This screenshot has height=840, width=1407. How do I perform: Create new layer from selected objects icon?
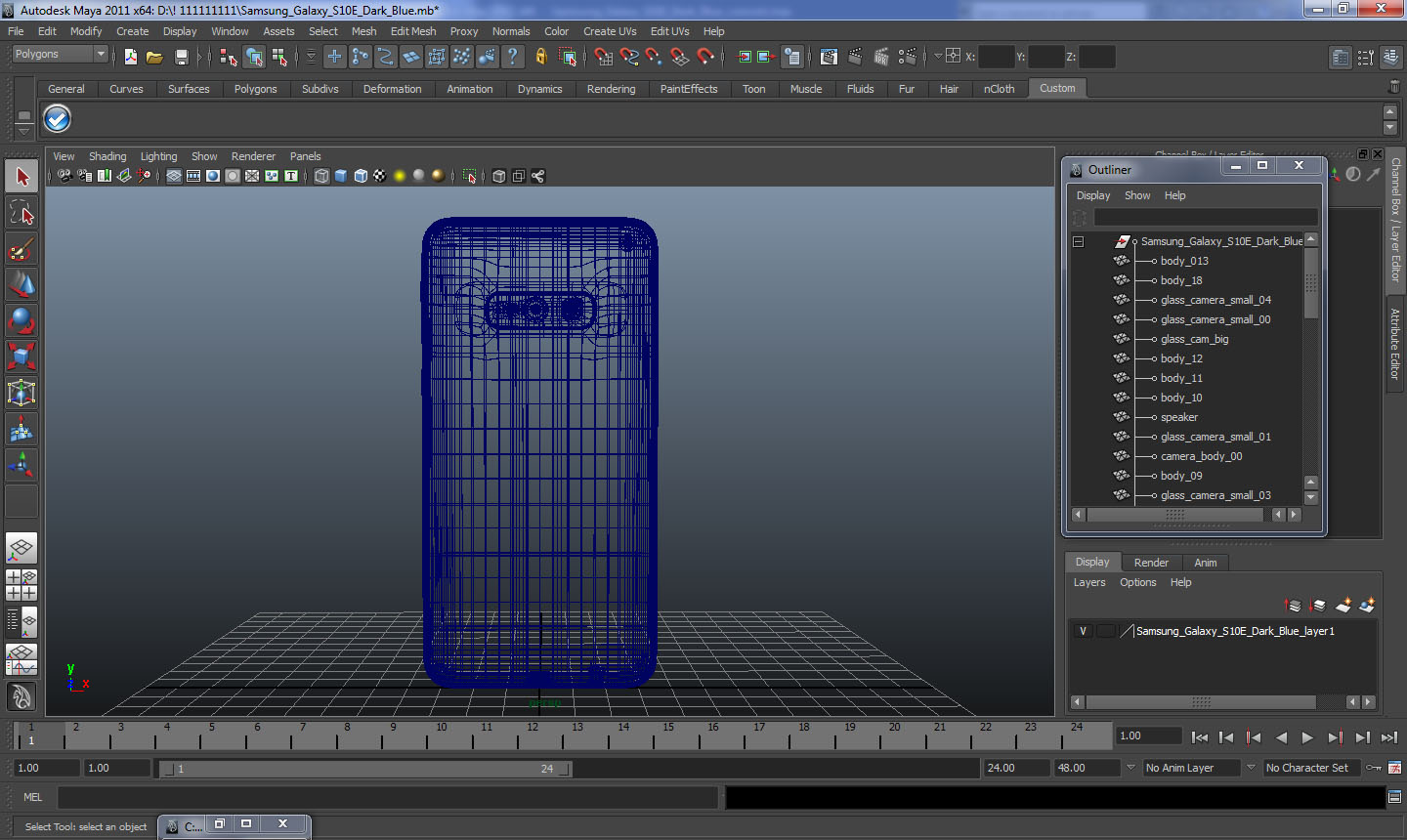[x=1367, y=606]
